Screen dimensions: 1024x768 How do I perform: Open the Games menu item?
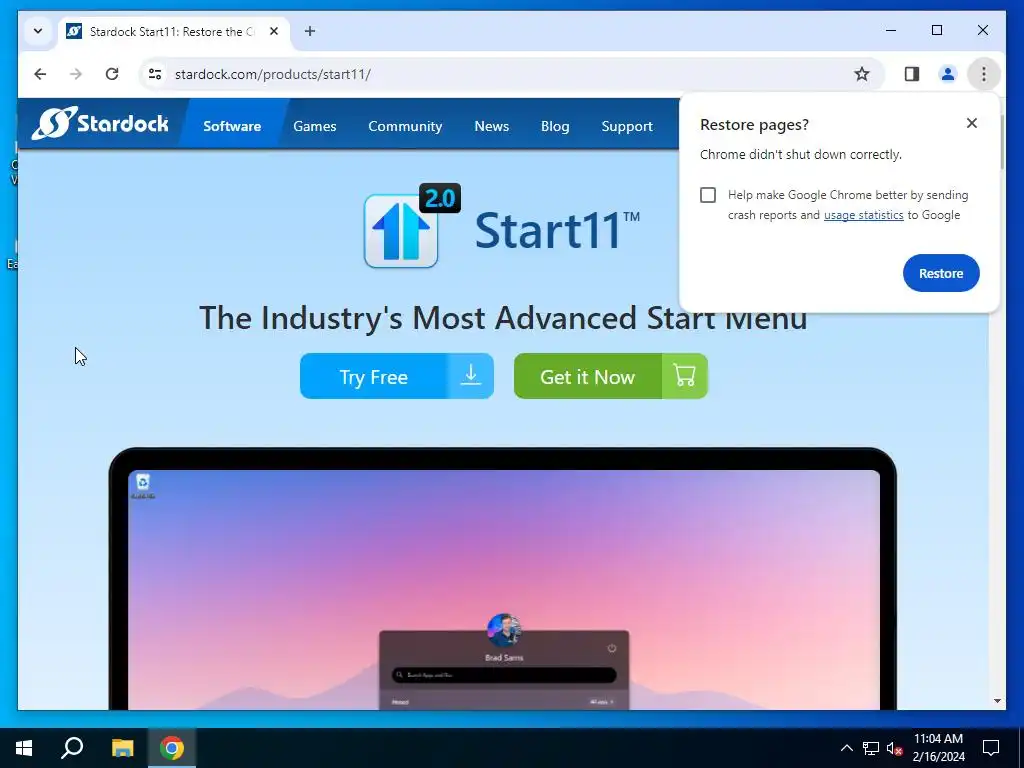pyautogui.click(x=315, y=126)
